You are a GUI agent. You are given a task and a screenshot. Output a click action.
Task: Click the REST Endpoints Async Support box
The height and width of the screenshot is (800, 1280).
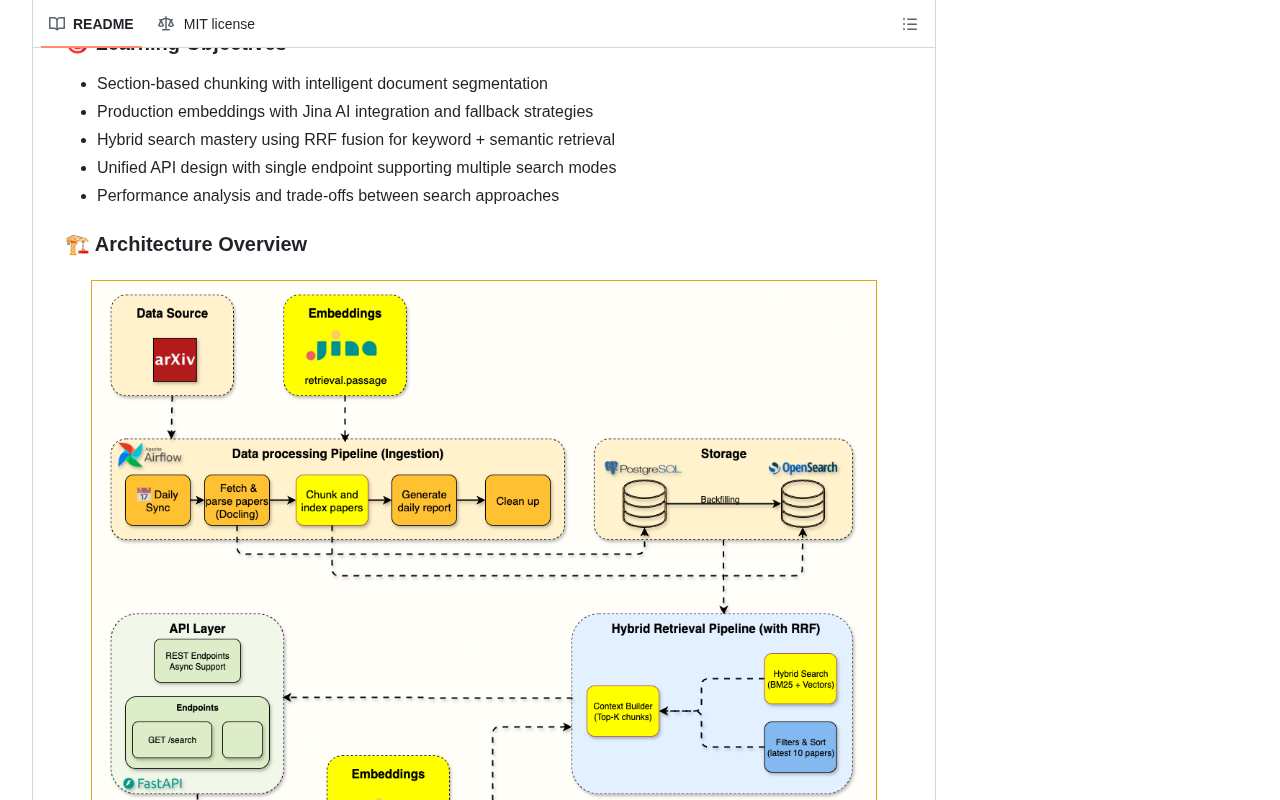[x=197, y=661]
